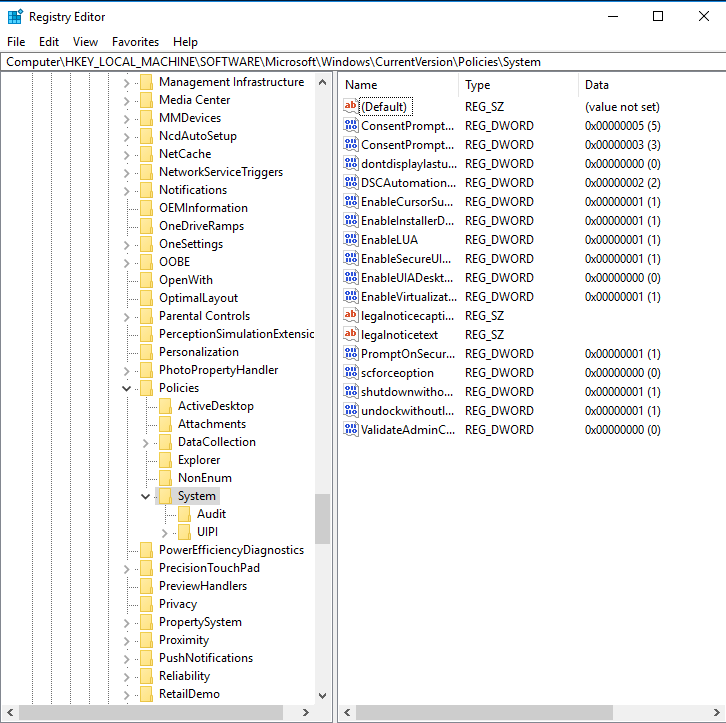Collapse the Policies key
726x723 pixels.
click(126, 388)
